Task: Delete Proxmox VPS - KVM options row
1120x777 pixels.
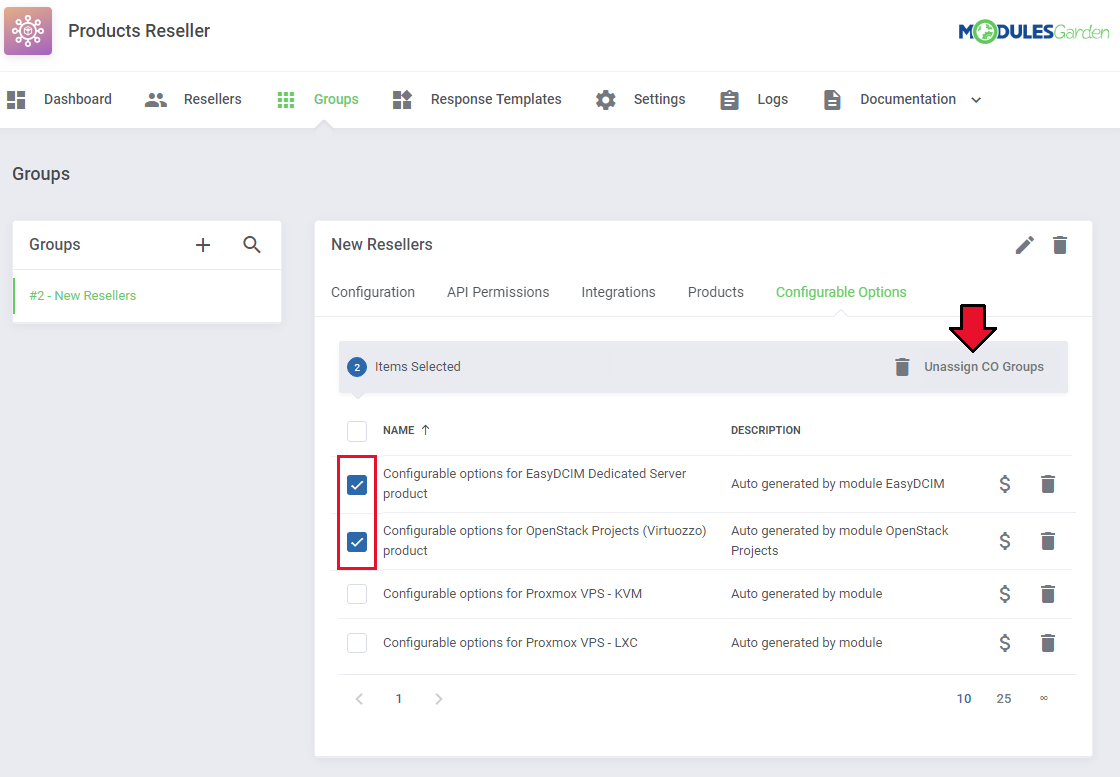Action: click(1048, 594)
